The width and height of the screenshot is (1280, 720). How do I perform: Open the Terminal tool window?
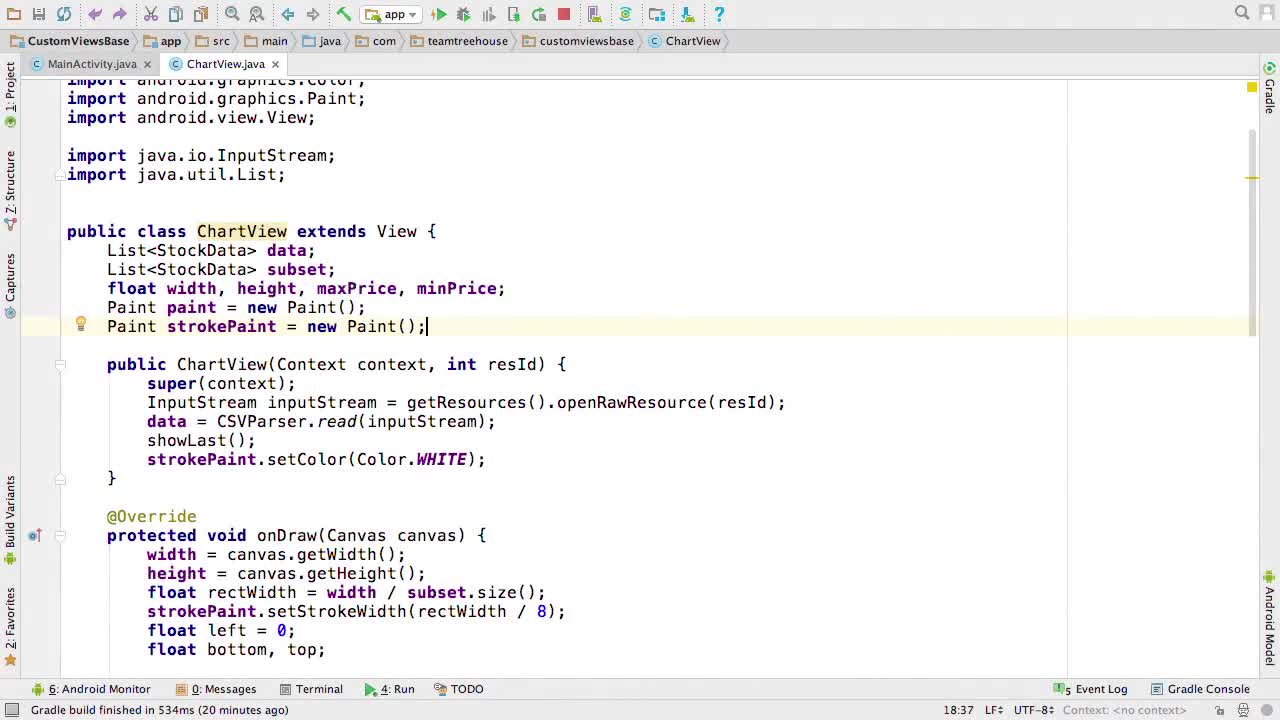coord(311,689)
